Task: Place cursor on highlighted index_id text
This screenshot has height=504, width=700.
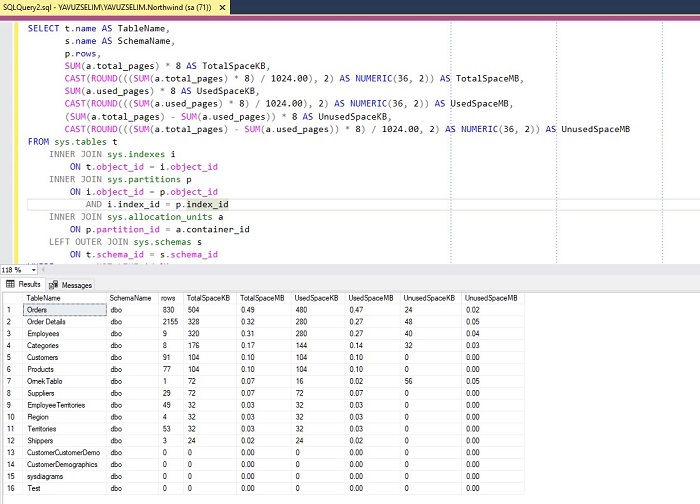Action: tap(207, 204)
